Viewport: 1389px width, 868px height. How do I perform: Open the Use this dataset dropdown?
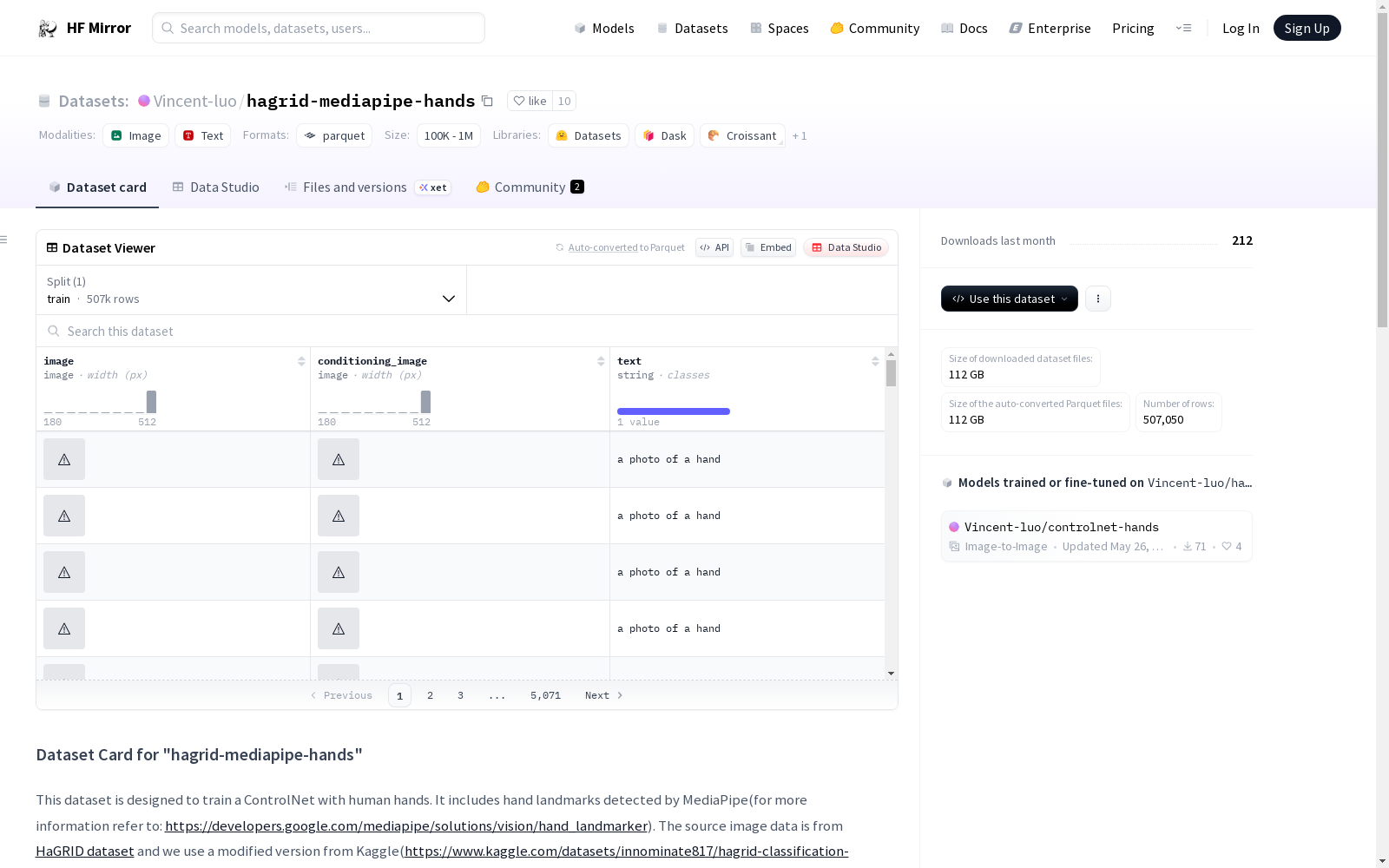[1009, 299]
